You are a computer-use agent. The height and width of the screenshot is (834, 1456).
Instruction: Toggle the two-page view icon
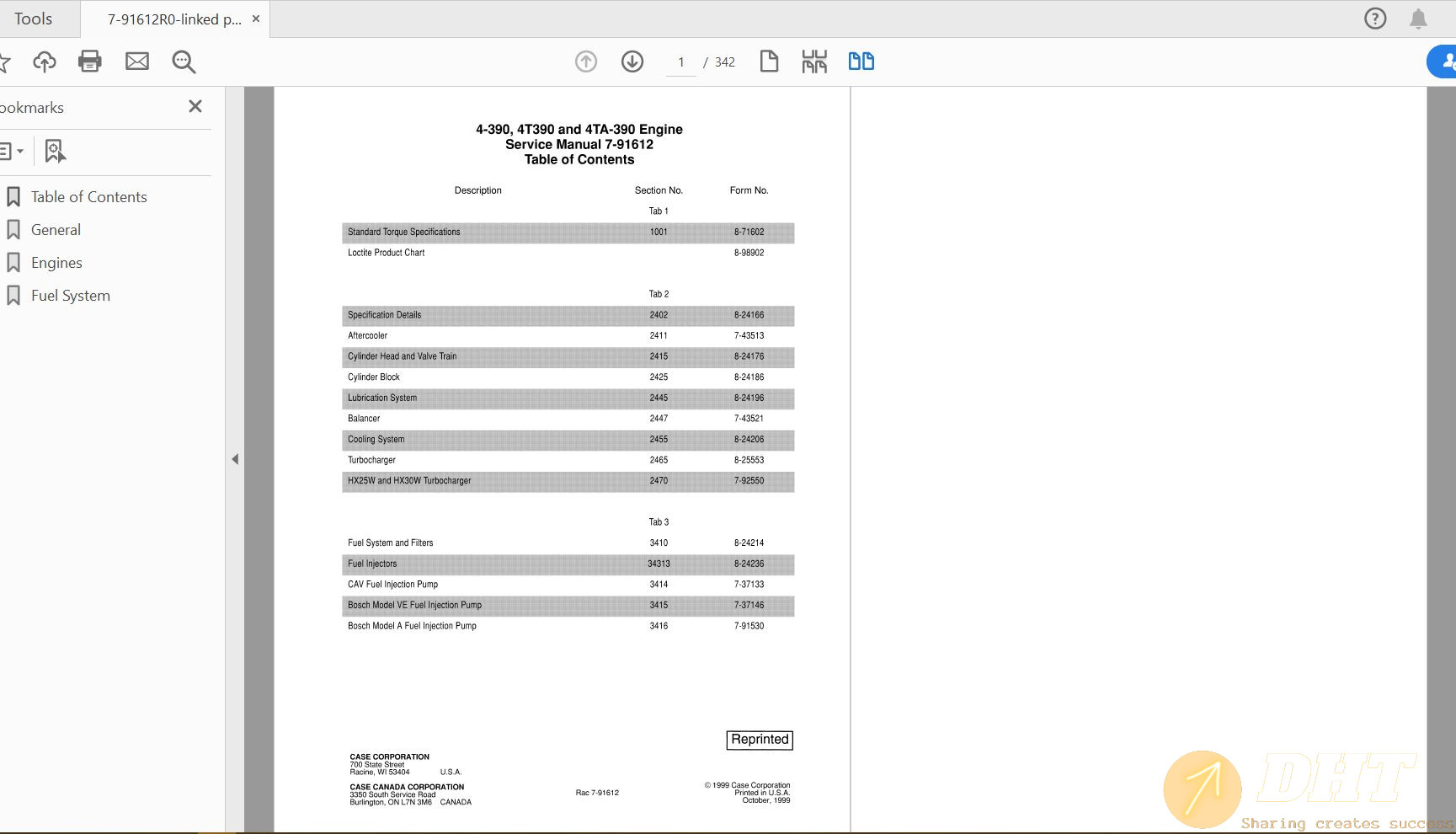[861, 61]
